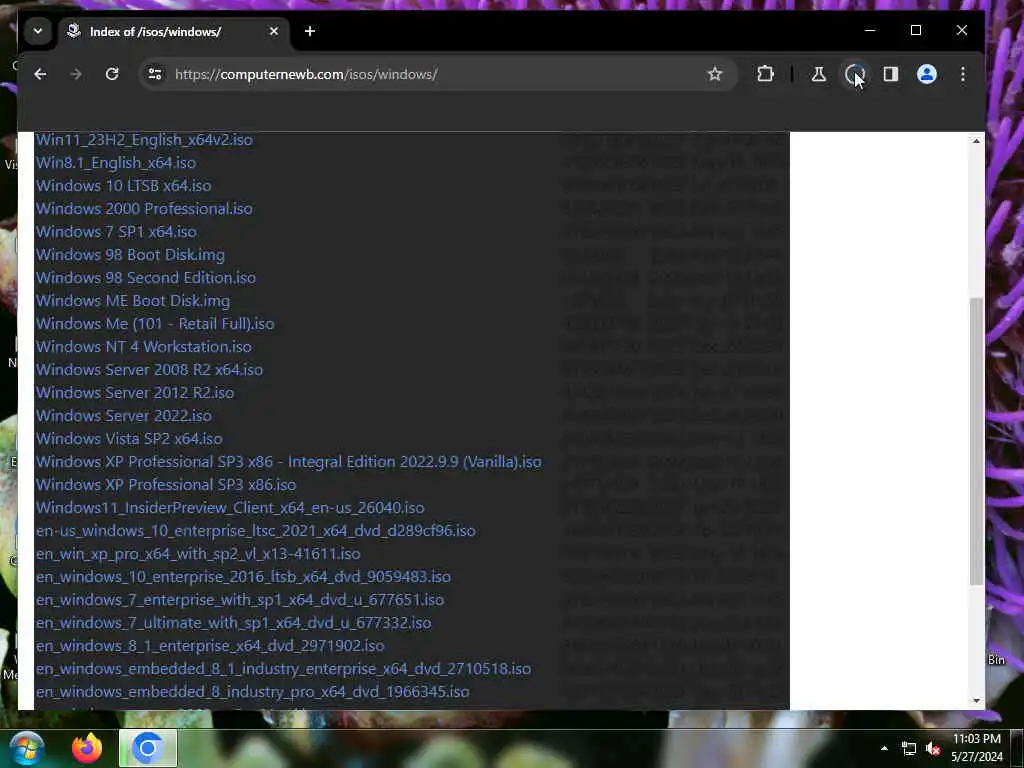Close the Index of /isos/windows/ tab
The height and width of the screenshot is (768, 1024).
274,31
